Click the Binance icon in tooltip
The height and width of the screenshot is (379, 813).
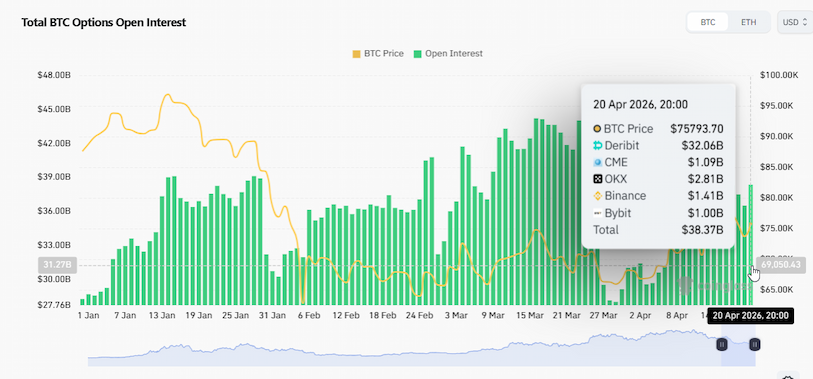tap(598, 196)
